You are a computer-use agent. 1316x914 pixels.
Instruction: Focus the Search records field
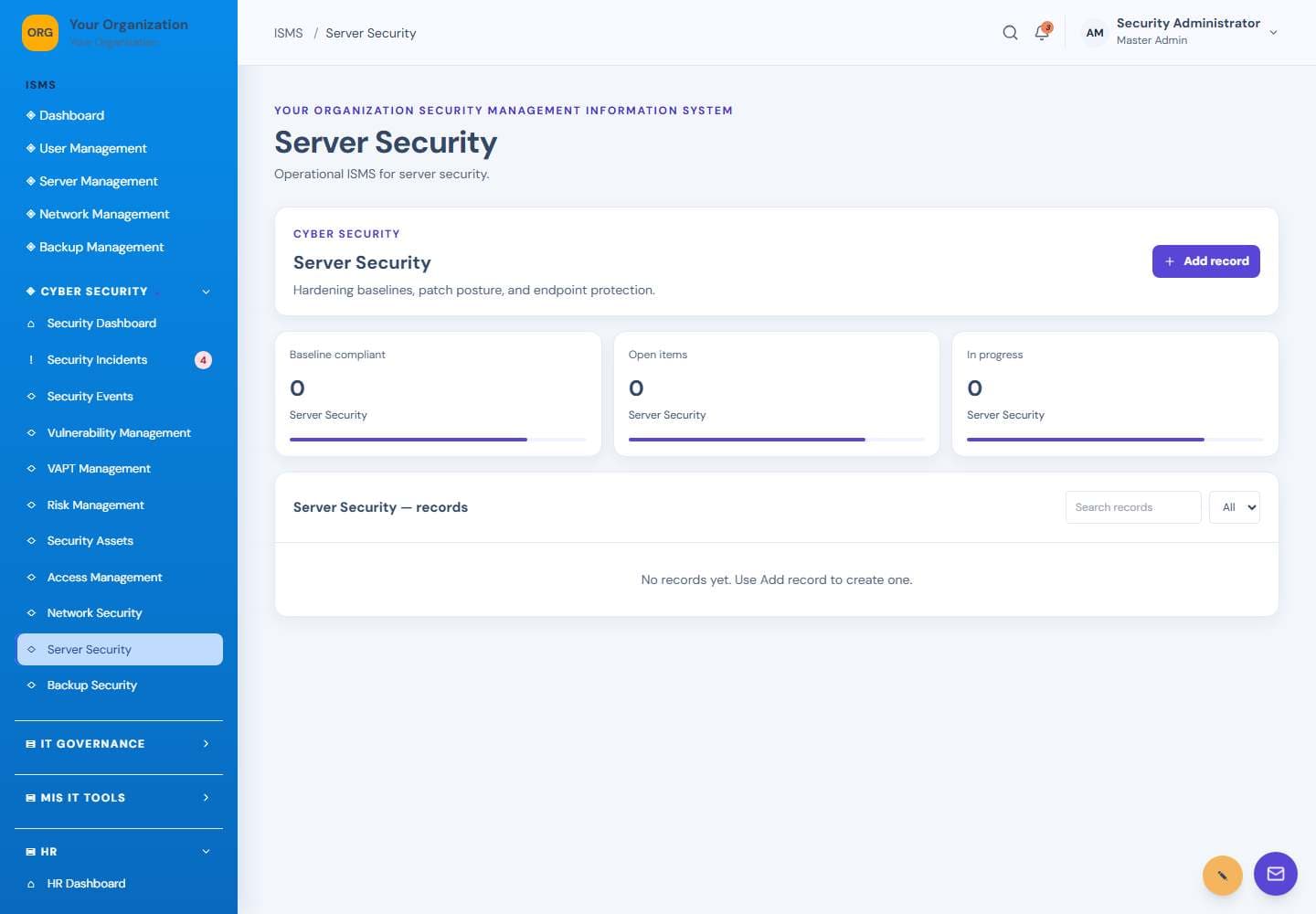1133,507
